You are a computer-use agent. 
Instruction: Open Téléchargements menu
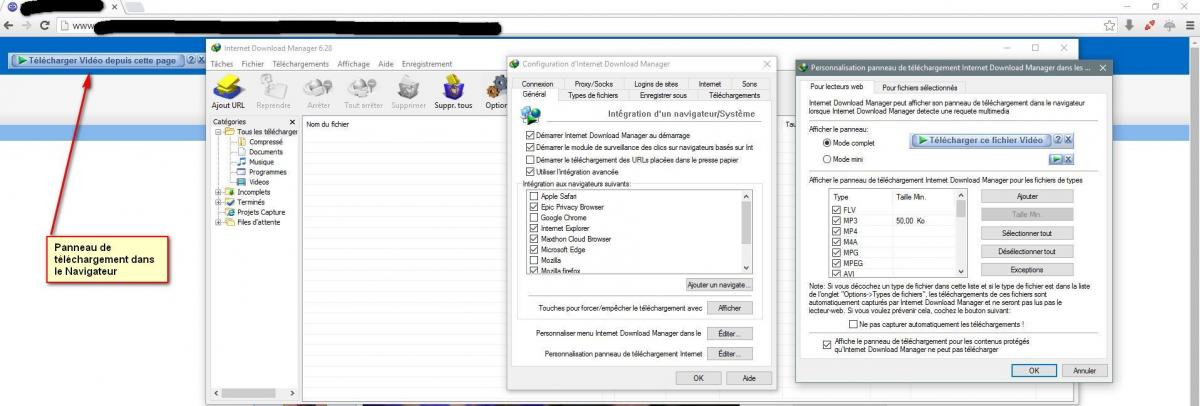click(301, 64)
